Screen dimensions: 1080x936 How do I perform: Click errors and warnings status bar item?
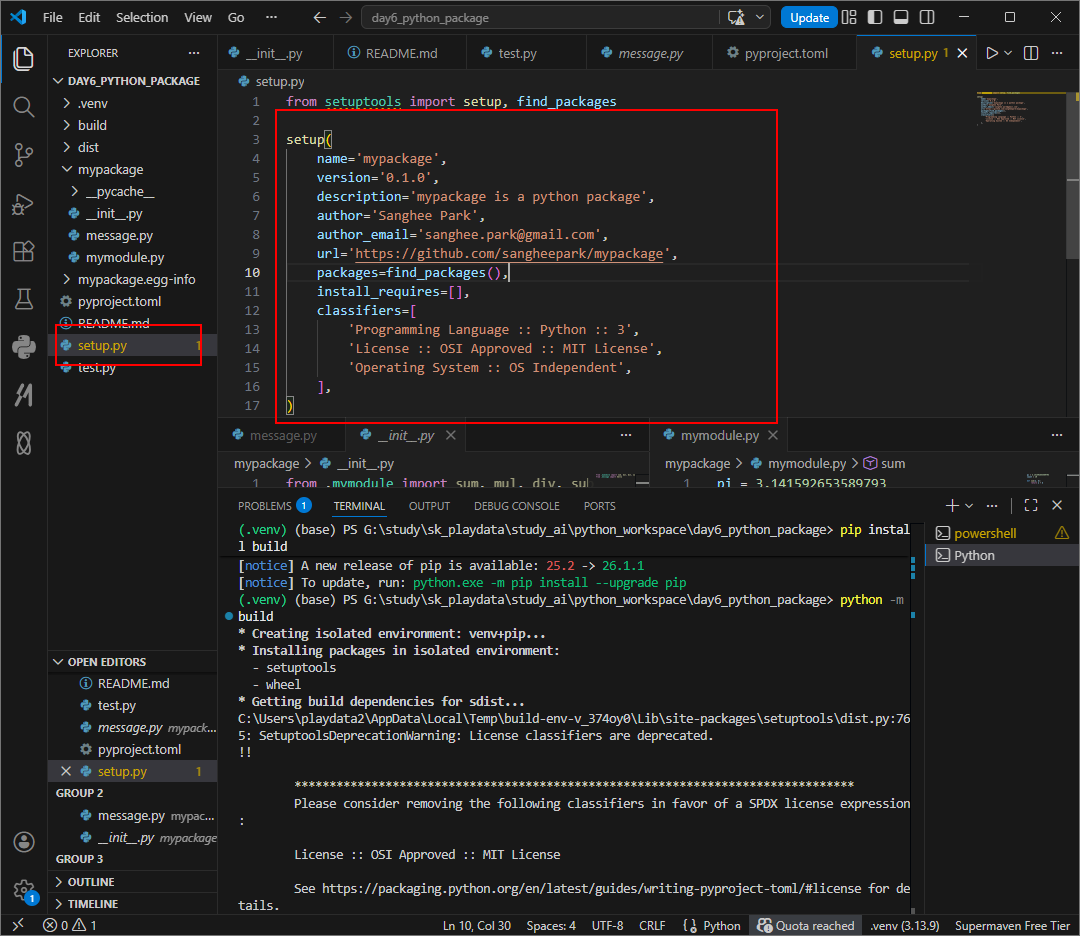(x=70, y=926)
